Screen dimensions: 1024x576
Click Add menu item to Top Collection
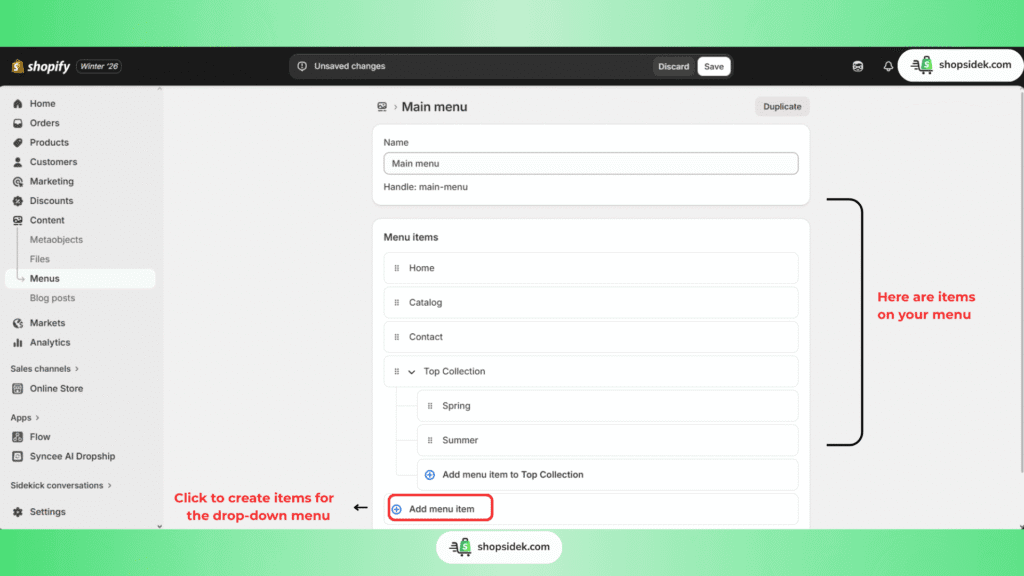point(512,475)
